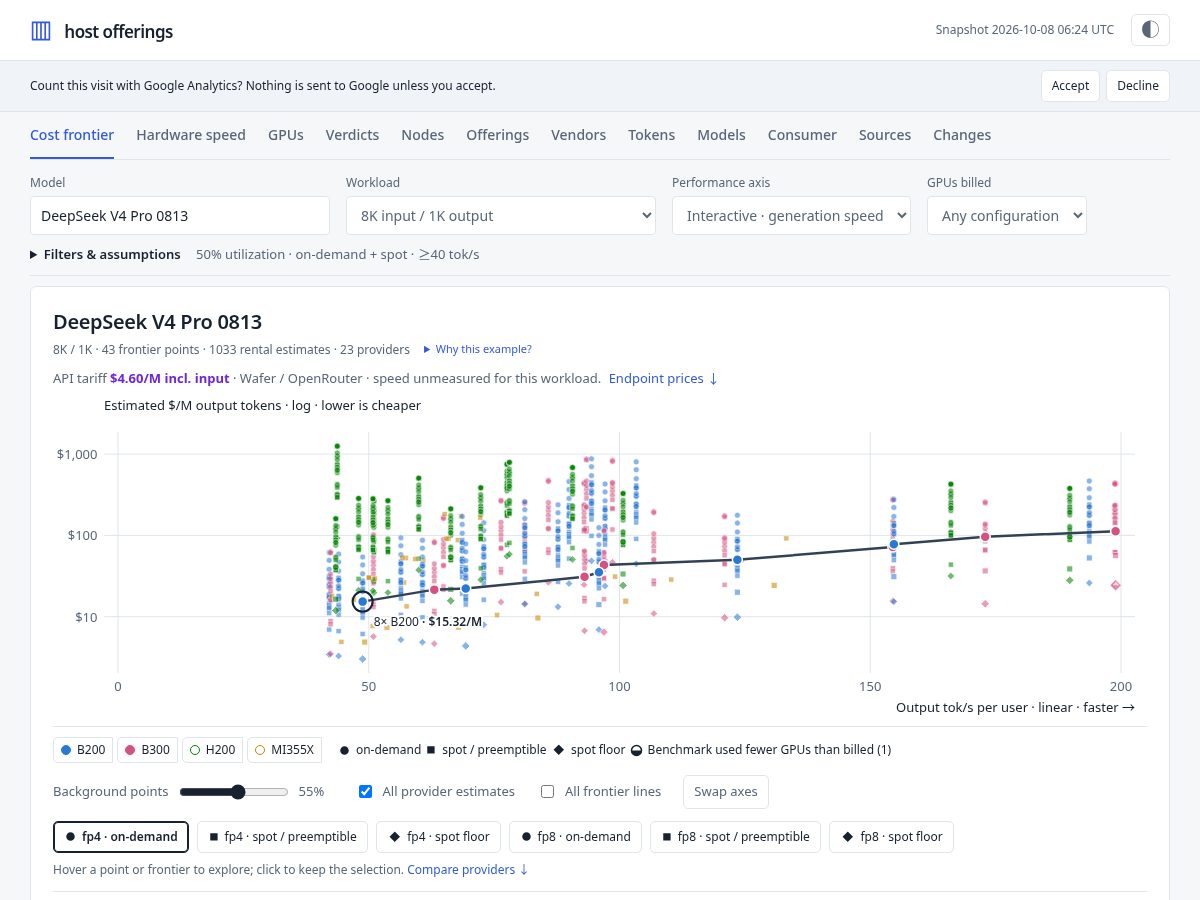Follow the Endpoint prices link
The image size is (1200, 900).
663,379
